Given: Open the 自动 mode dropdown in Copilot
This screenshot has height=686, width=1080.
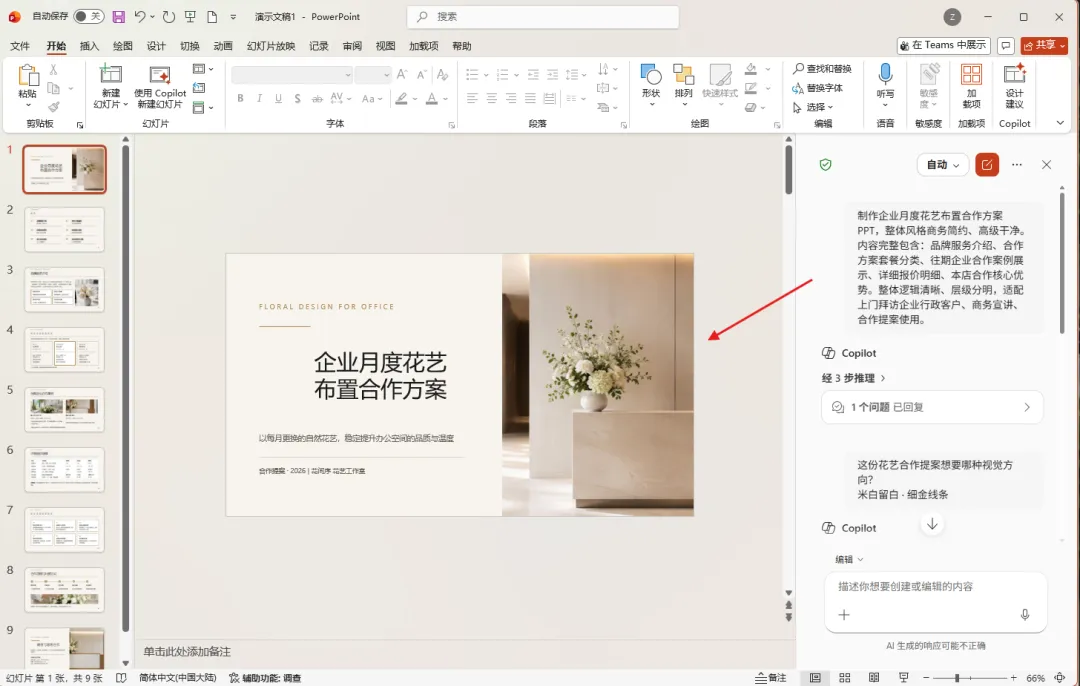Looking at the screenshot, I should coord(942,165).
